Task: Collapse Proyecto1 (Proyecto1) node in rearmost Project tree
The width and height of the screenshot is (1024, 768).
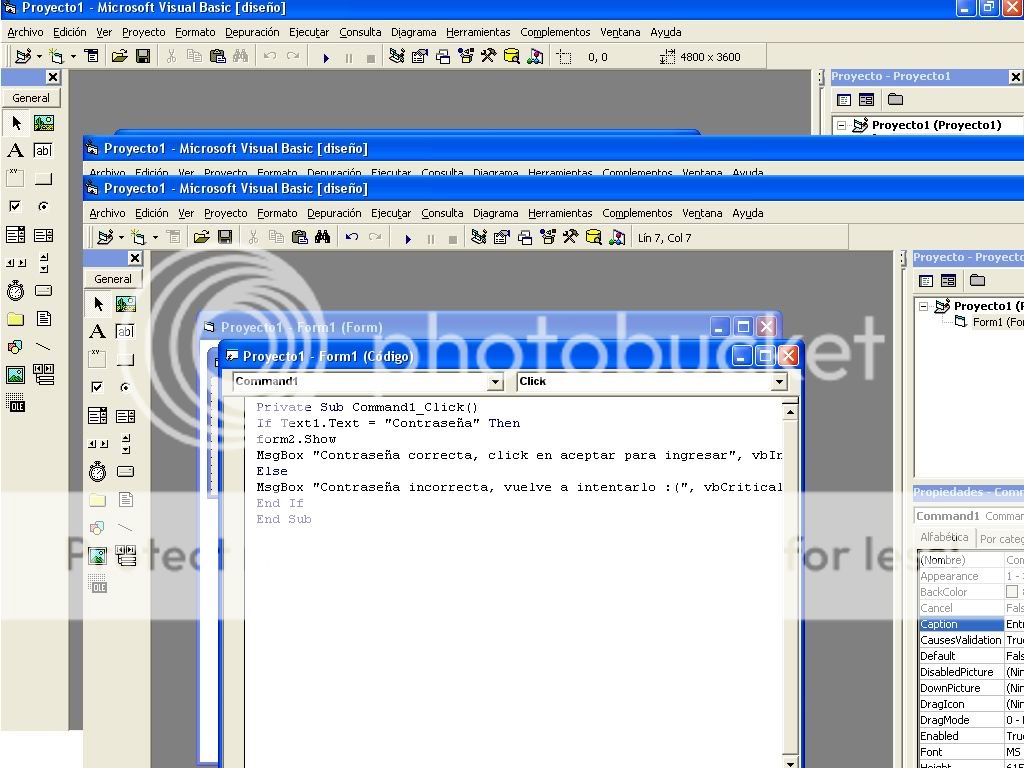Action: 842,125
